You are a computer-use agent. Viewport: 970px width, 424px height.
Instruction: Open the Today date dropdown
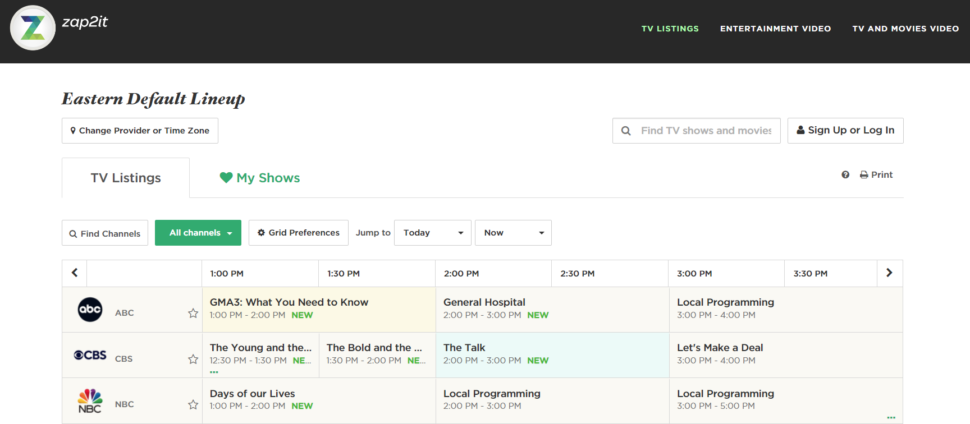pyautogui.click(x=432, y=233)
